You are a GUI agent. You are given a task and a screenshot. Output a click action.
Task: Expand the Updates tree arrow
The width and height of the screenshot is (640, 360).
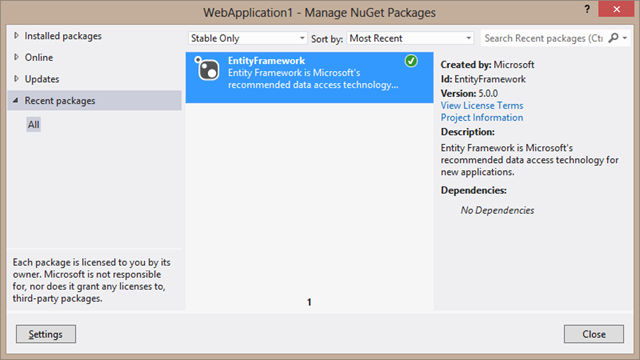click(x=16, y=78)
